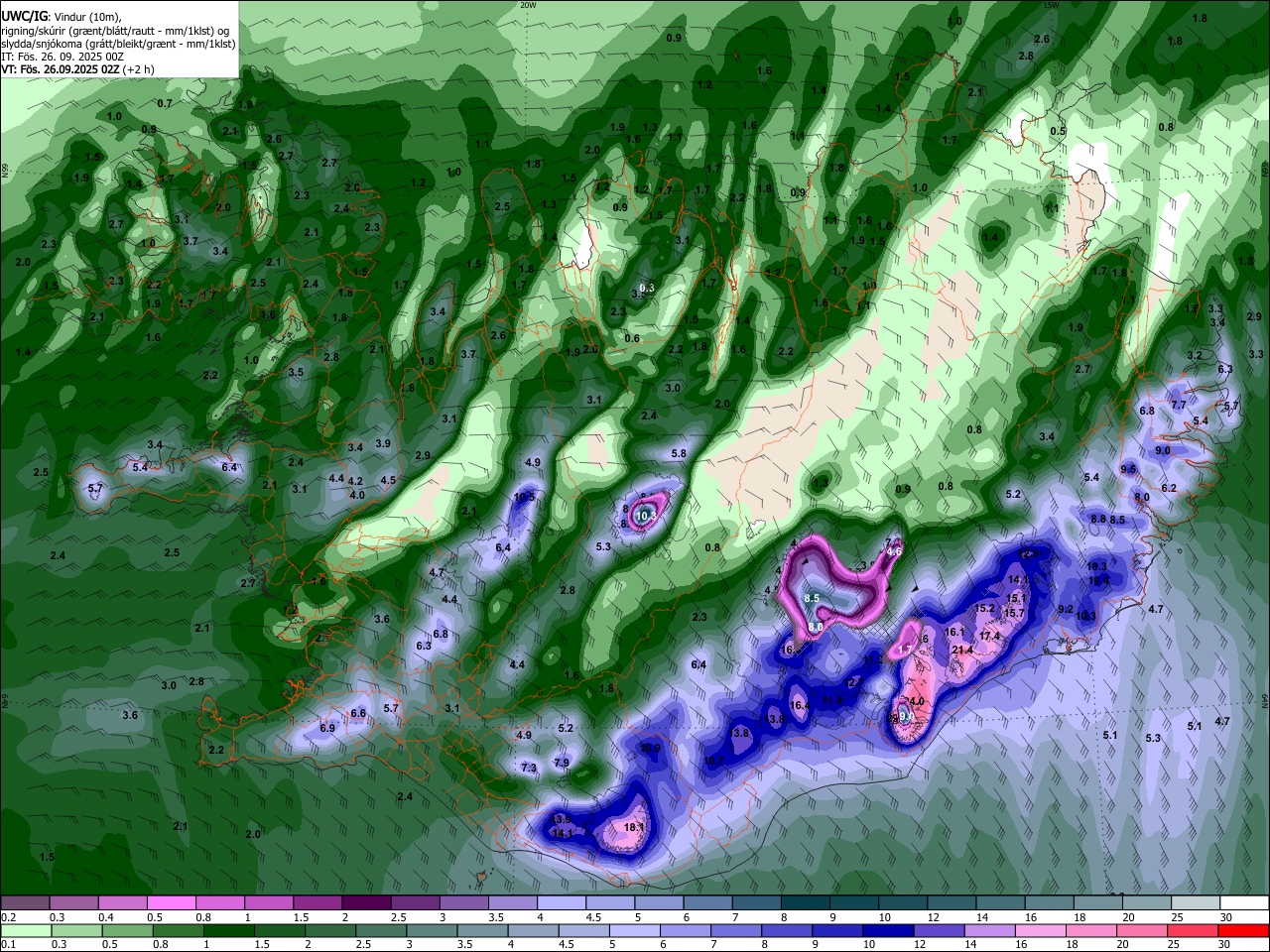Click the '20W' longitude label
The width and height of the screenshot is (1270, 952).
tap(528, 5)
